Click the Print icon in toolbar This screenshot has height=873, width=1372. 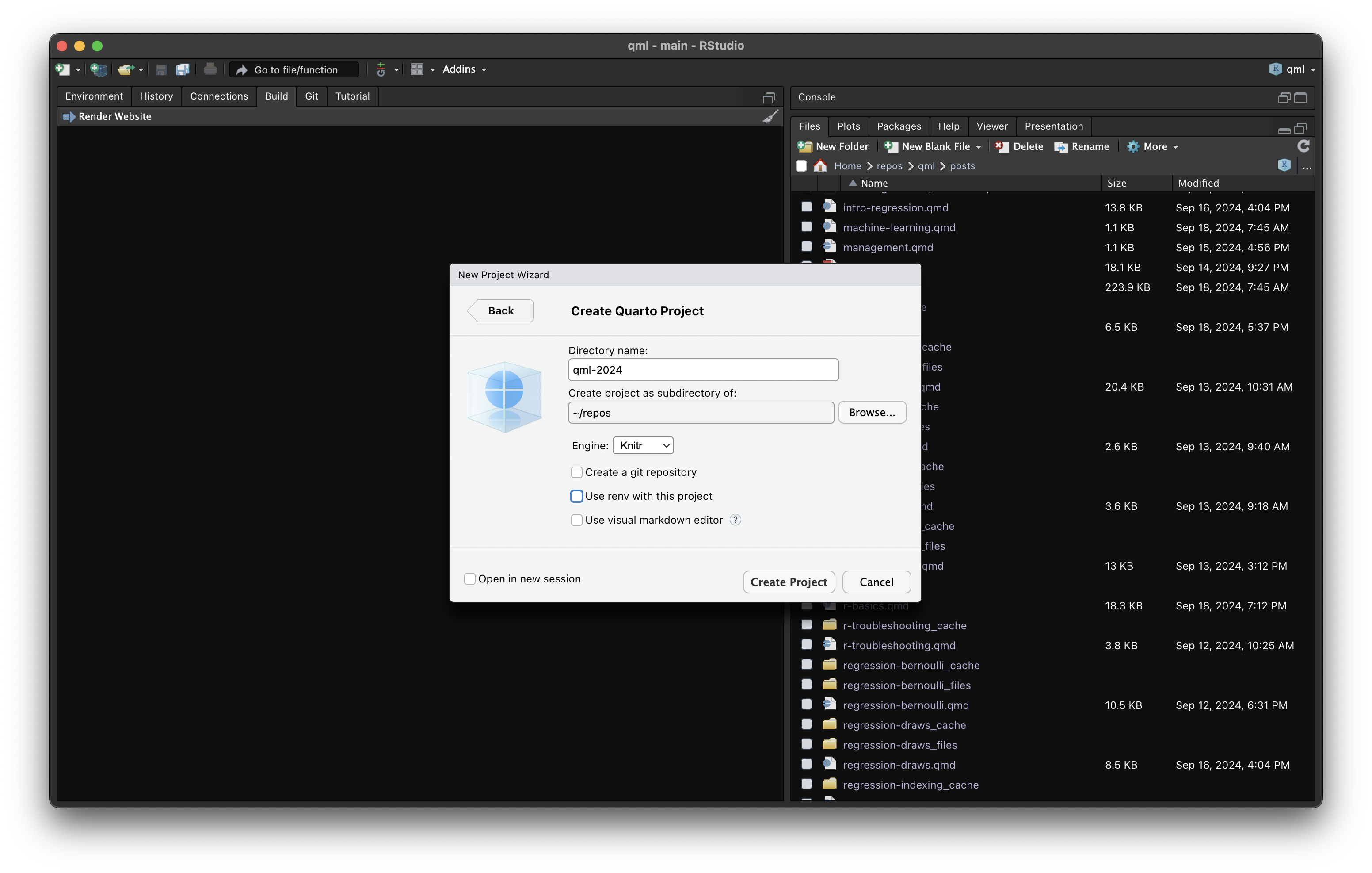pos(210,69)
